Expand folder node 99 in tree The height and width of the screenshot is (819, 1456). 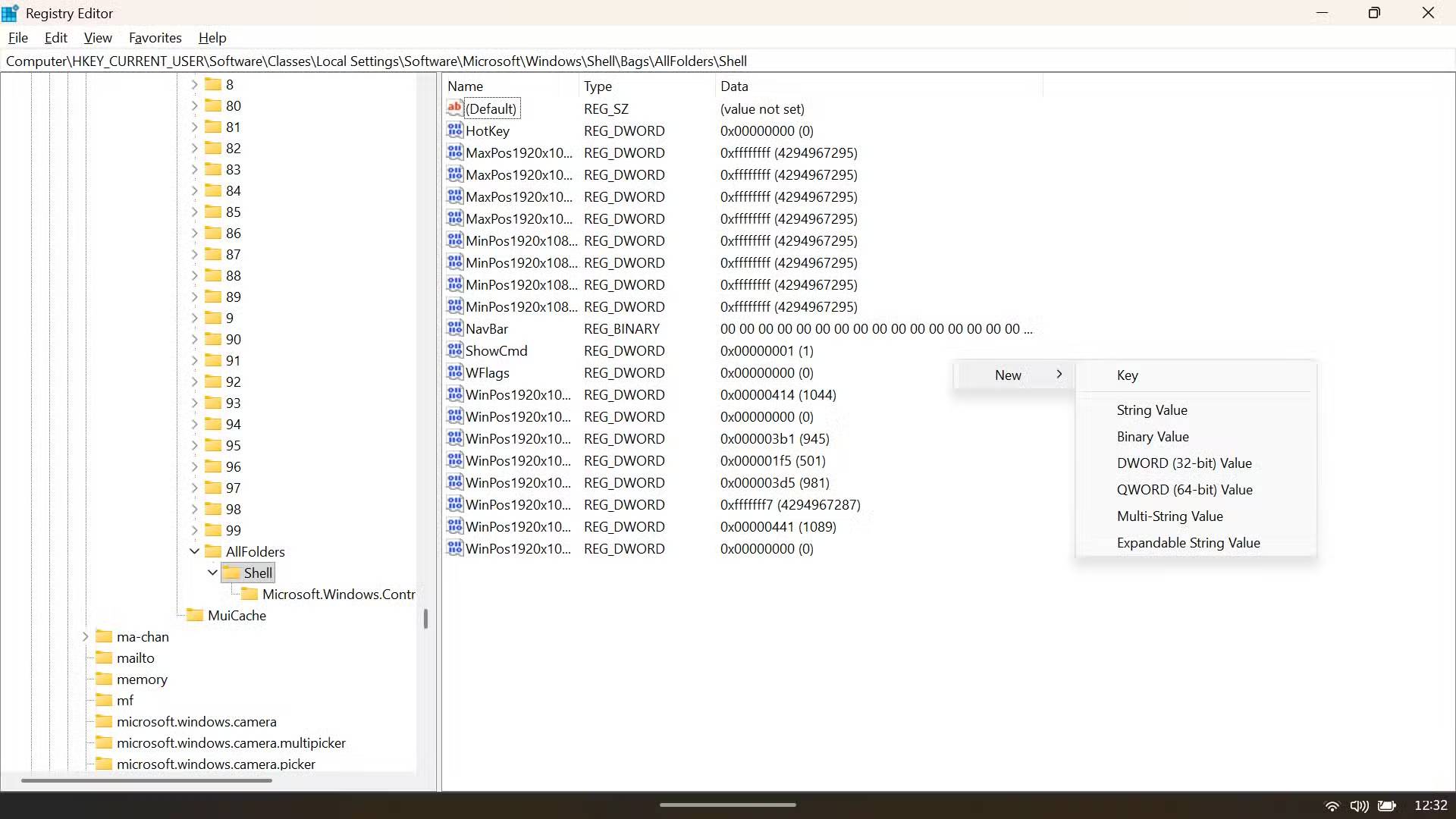(195, 530)
